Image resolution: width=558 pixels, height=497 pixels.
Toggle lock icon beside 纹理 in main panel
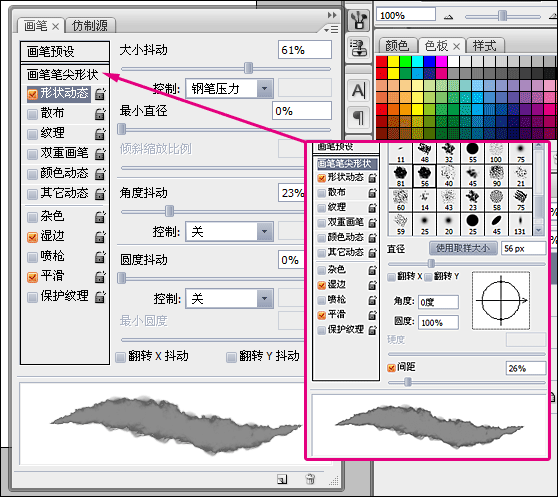tap(100, 133)
